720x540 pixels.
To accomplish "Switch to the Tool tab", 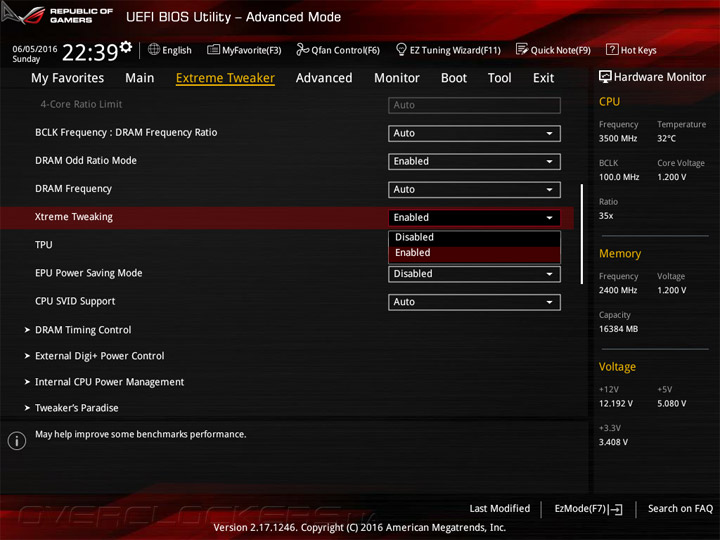I will [x=500, y=78].
